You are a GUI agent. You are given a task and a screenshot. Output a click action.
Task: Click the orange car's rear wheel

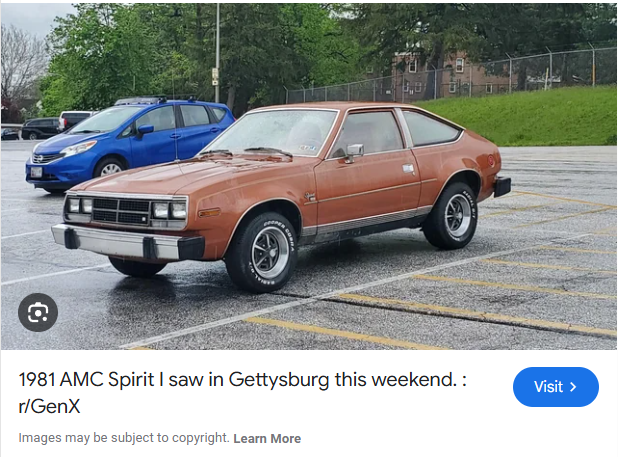(x=452, y=215)
